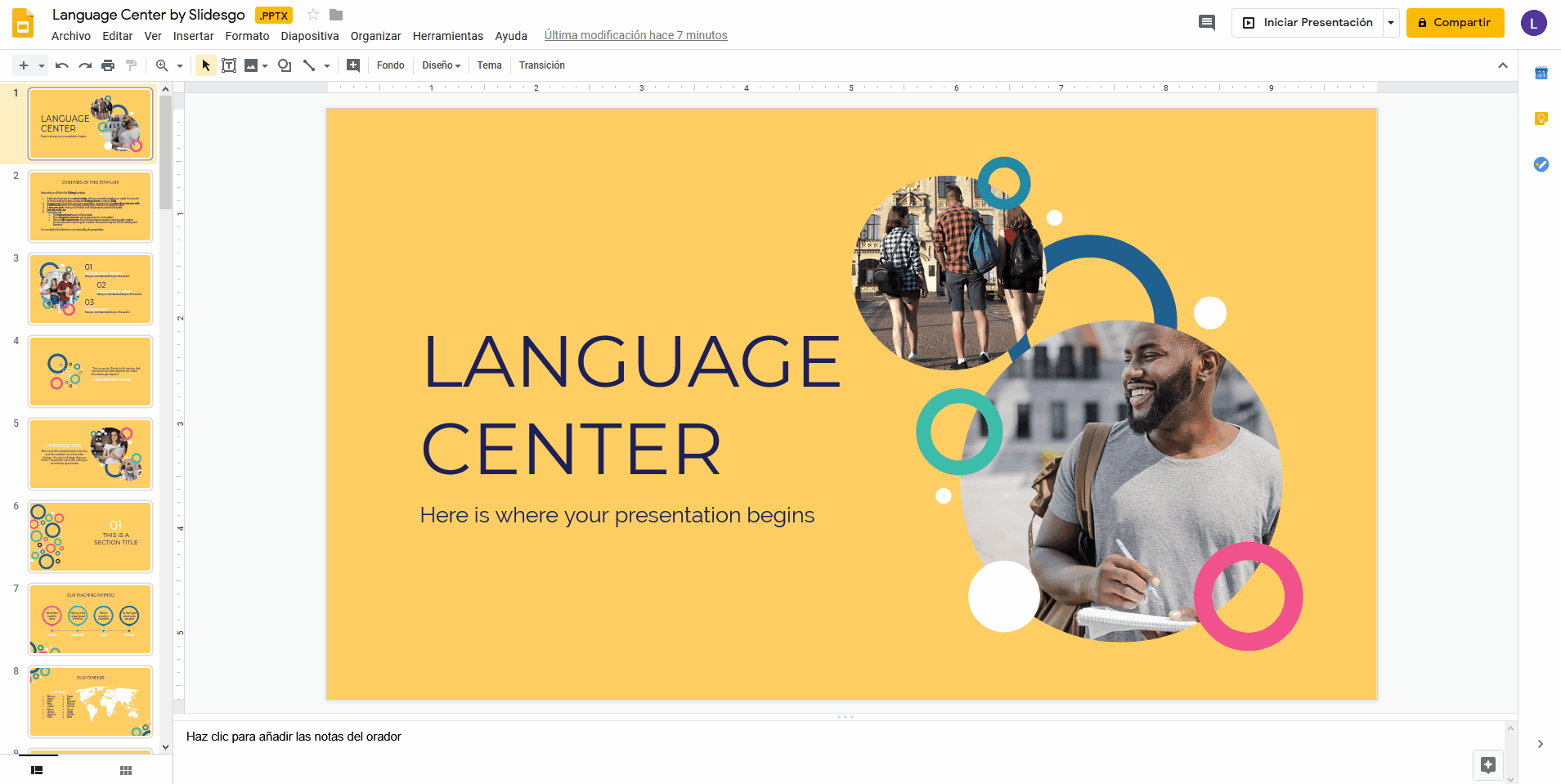Open the Insertar menu

(194, 36)
